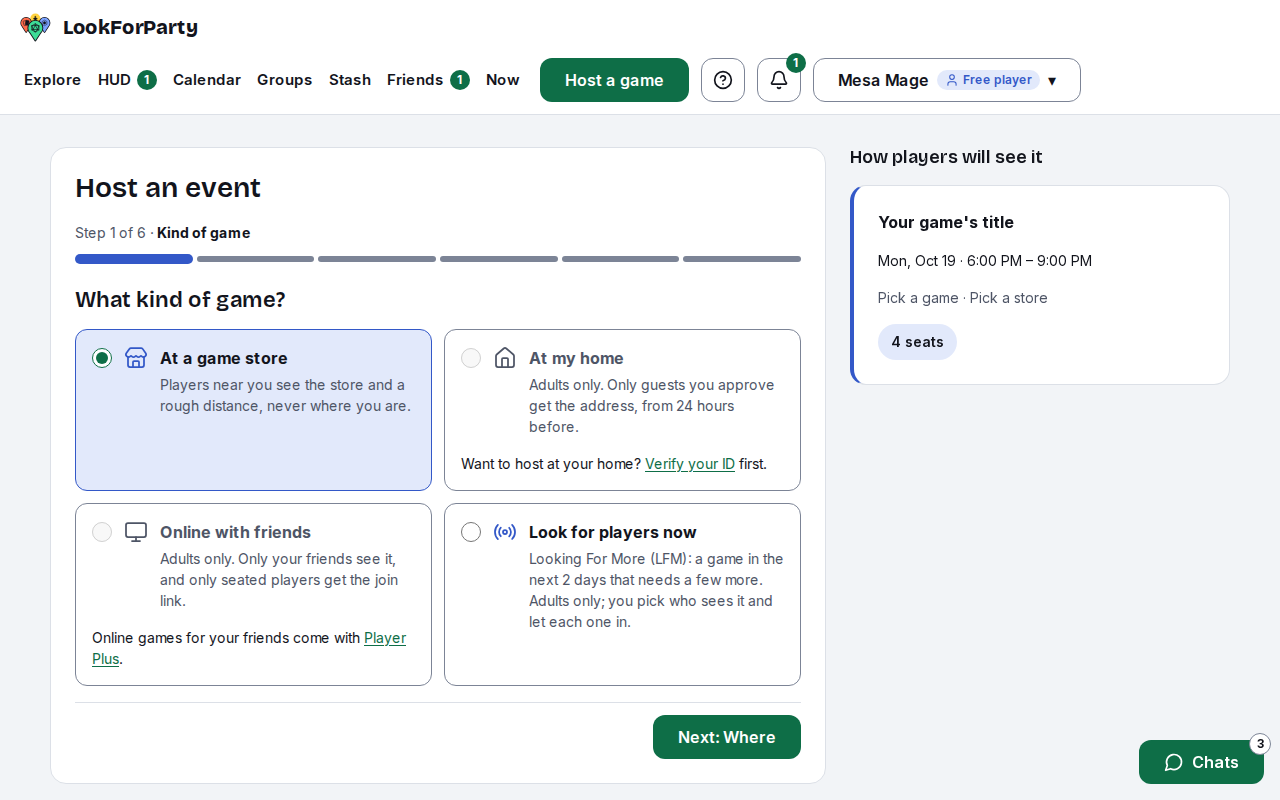Viewport: 1280px width, 800px height.
Task: Open the Explore nav item
Action: pyautogui.click(x=52, y=80)
